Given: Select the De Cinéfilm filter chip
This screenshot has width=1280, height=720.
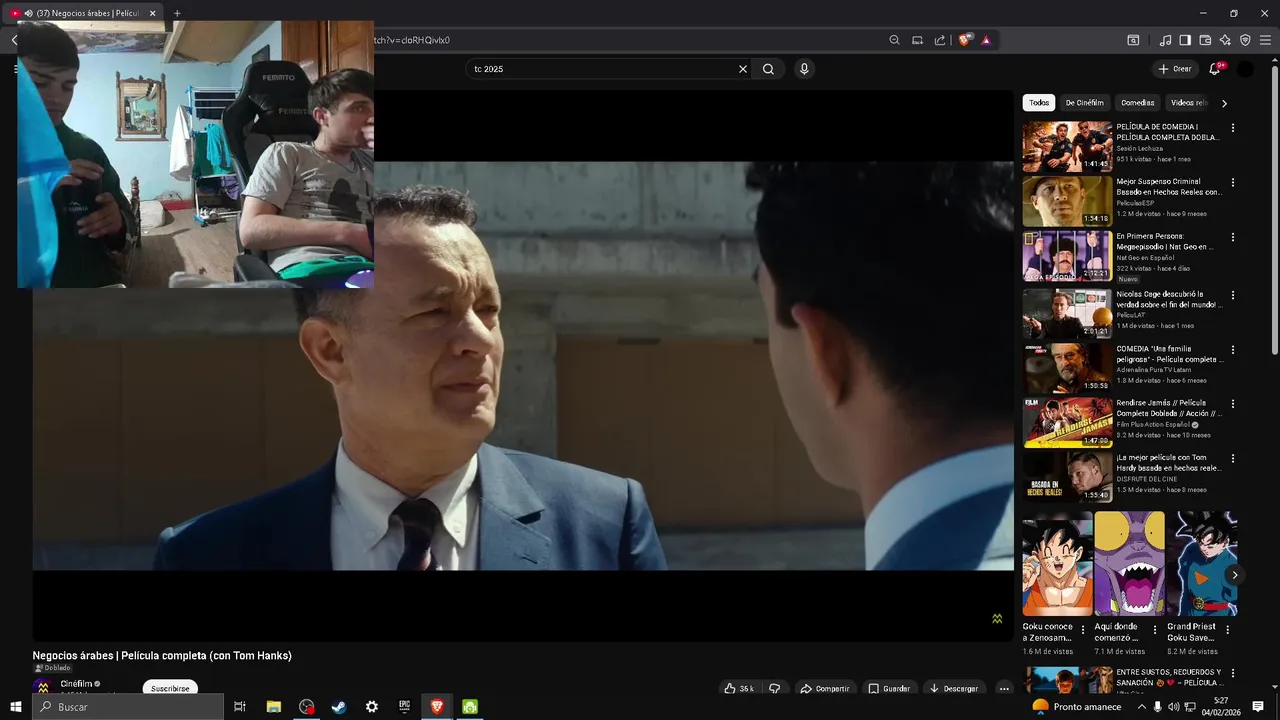Looking at the screenshot, I should [x=1084, y=103].
